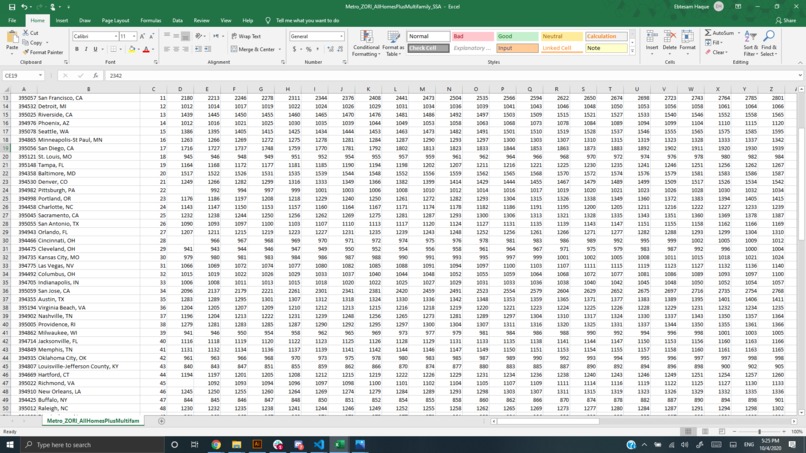Viewport: 806px width, 453px height.
Task: Open the General number format dropdown
Action: pos(341,37)
